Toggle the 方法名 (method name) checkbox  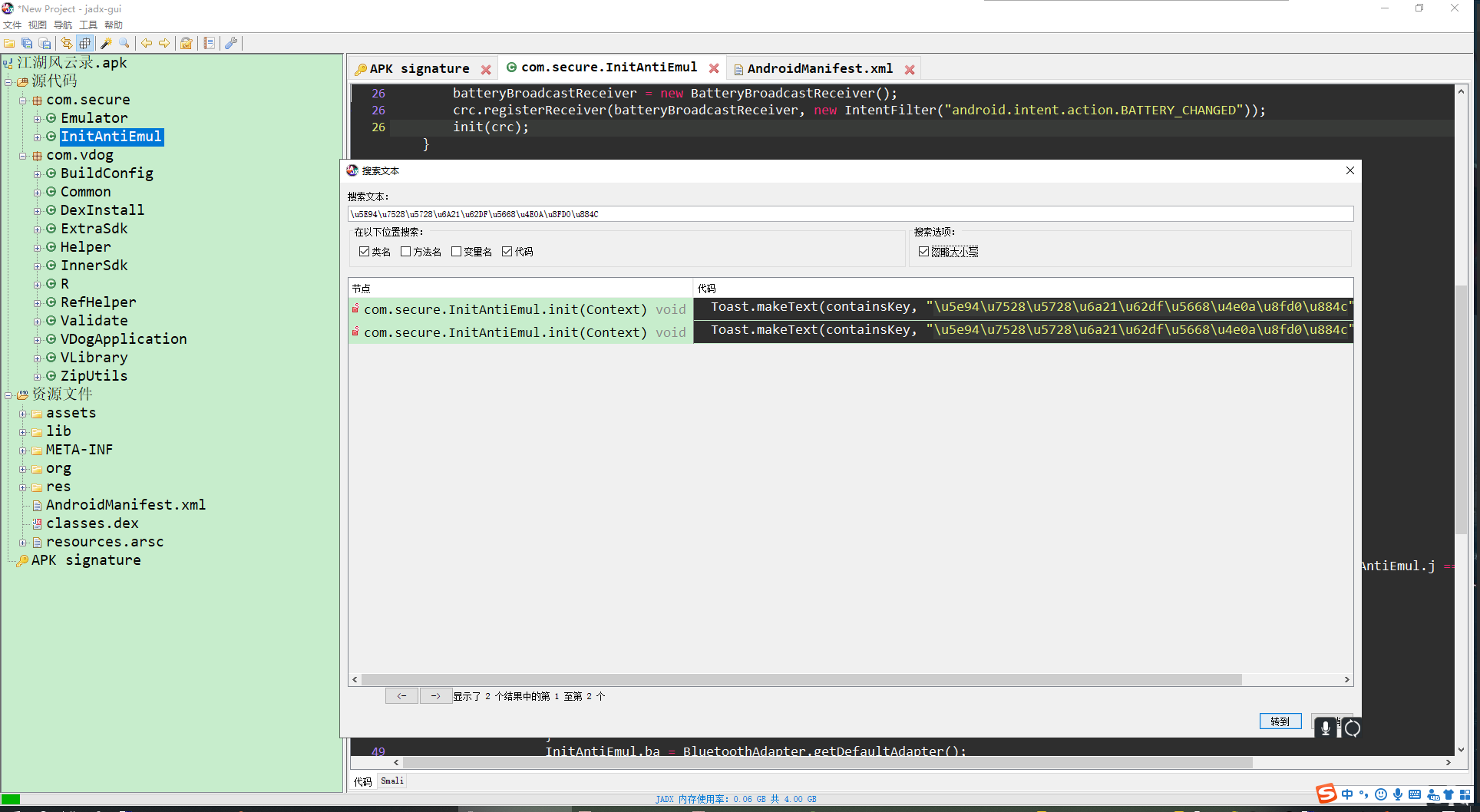tap(406, 252)
